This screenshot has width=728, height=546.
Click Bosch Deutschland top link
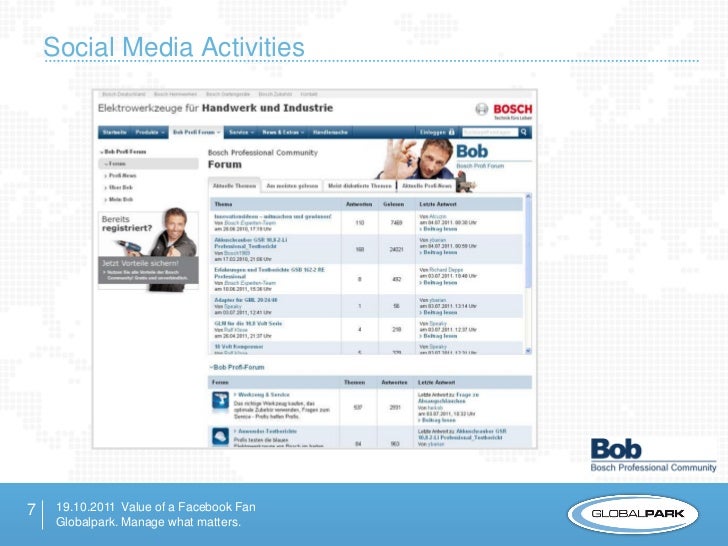click(x=124, y=94)
